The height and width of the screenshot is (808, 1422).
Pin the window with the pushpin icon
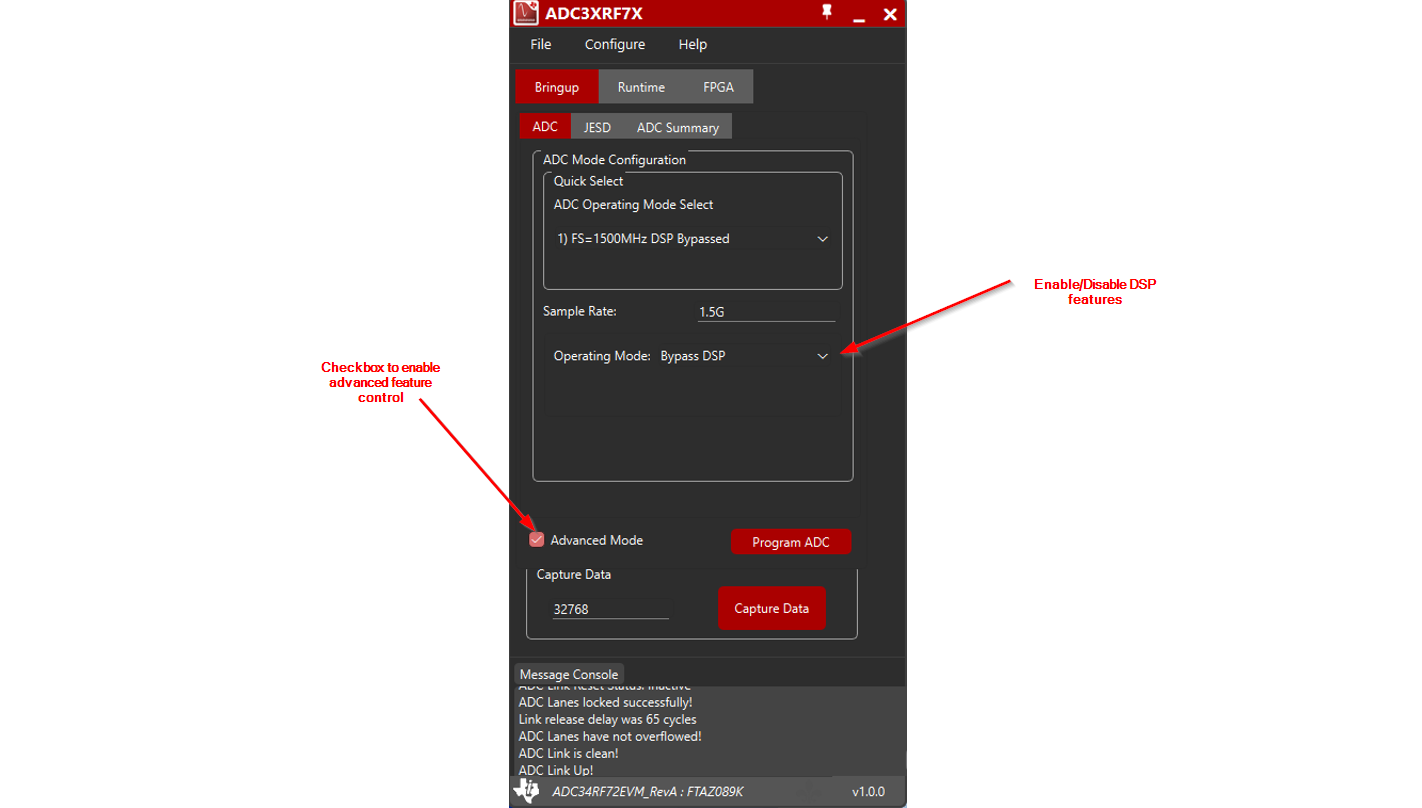[827, 13]
